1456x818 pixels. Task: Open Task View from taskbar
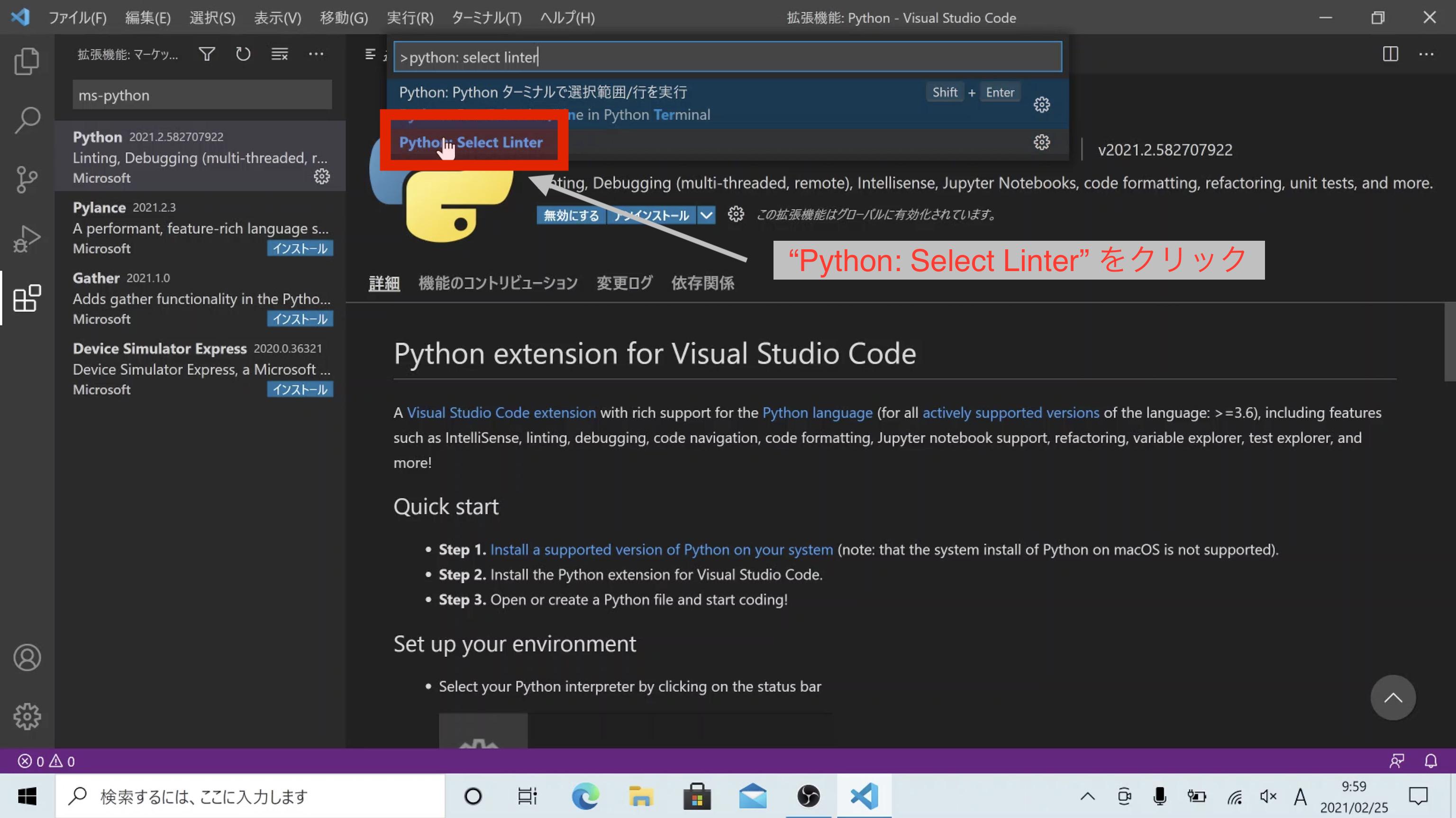527,796
